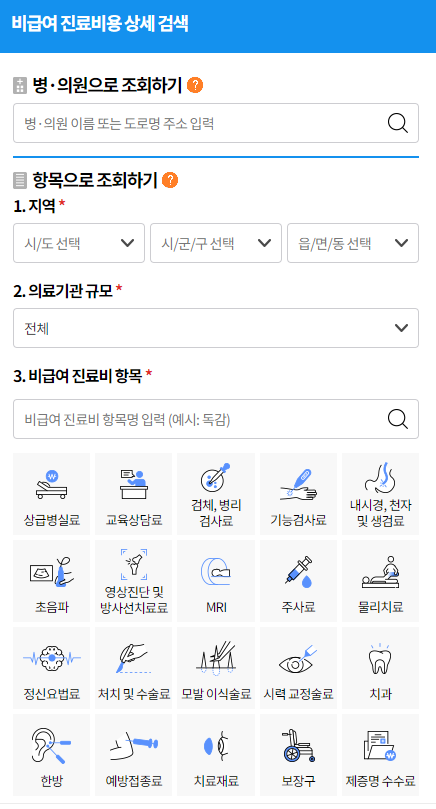Open the 시/도 선택 dropdown

coord(79,243)
